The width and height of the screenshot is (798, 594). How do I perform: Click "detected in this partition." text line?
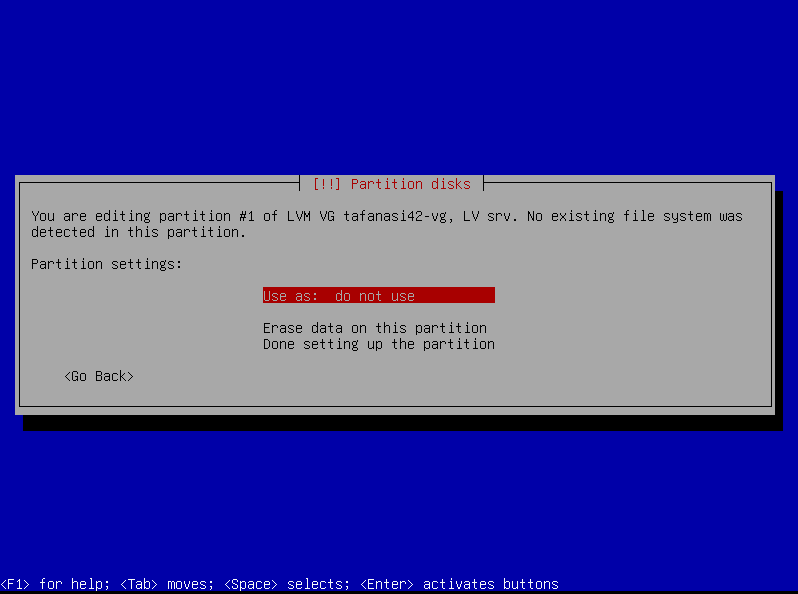pos(138,232)
